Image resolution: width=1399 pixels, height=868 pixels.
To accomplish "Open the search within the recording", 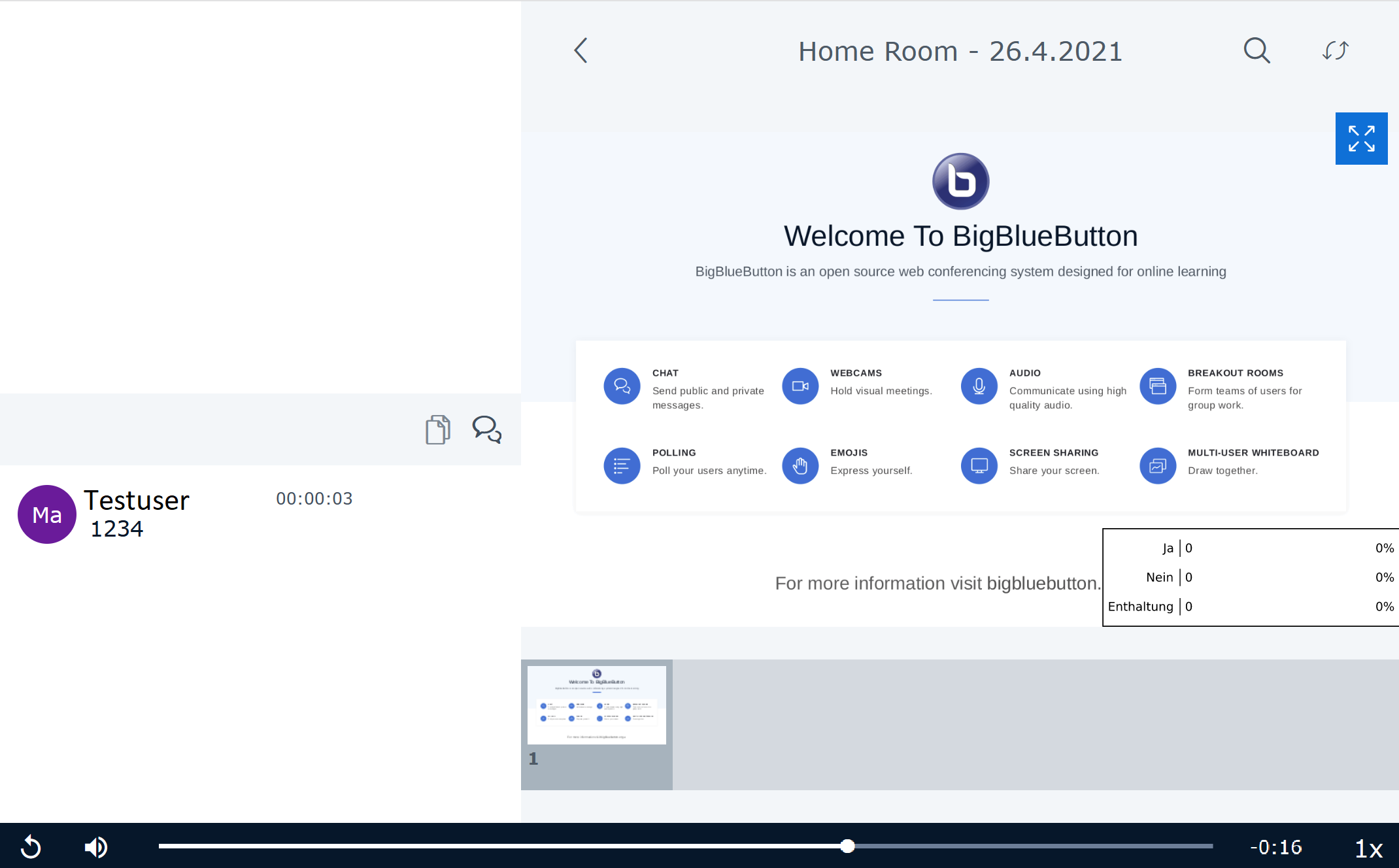I will 1256,50.
